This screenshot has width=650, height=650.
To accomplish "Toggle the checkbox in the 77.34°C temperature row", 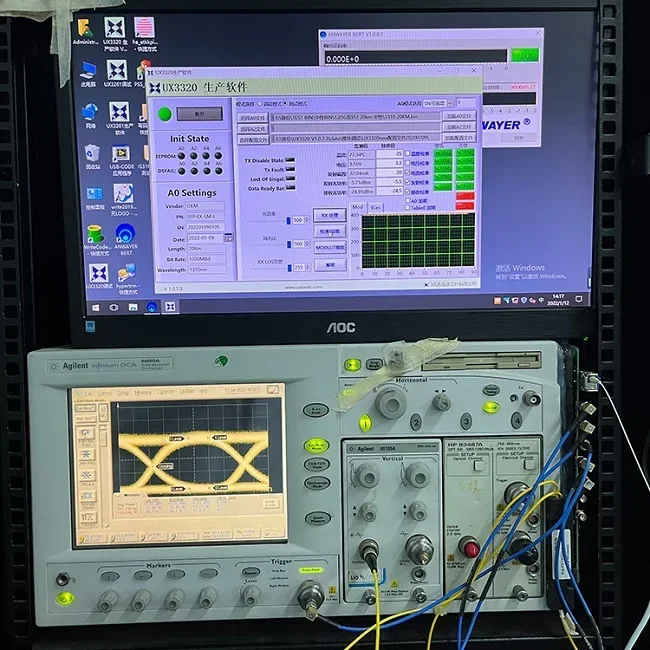I will tap(408, 153).
